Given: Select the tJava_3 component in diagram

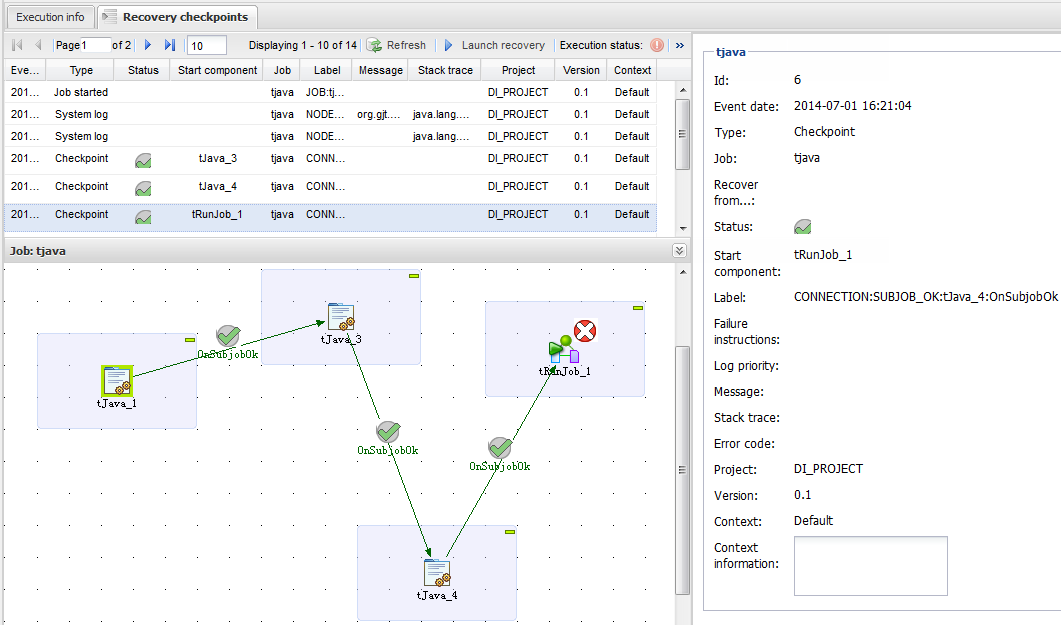Looking at the screenshot, I should tap(341, 317).
